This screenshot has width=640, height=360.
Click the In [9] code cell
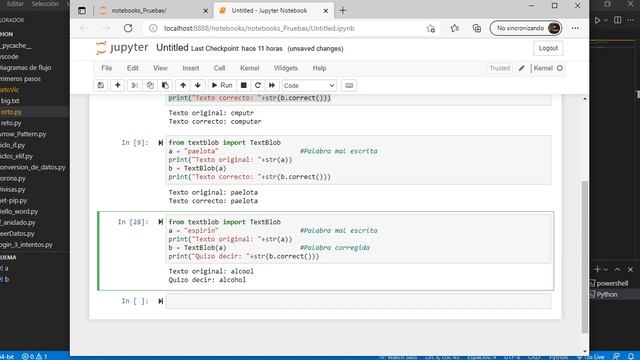point(358,160)
